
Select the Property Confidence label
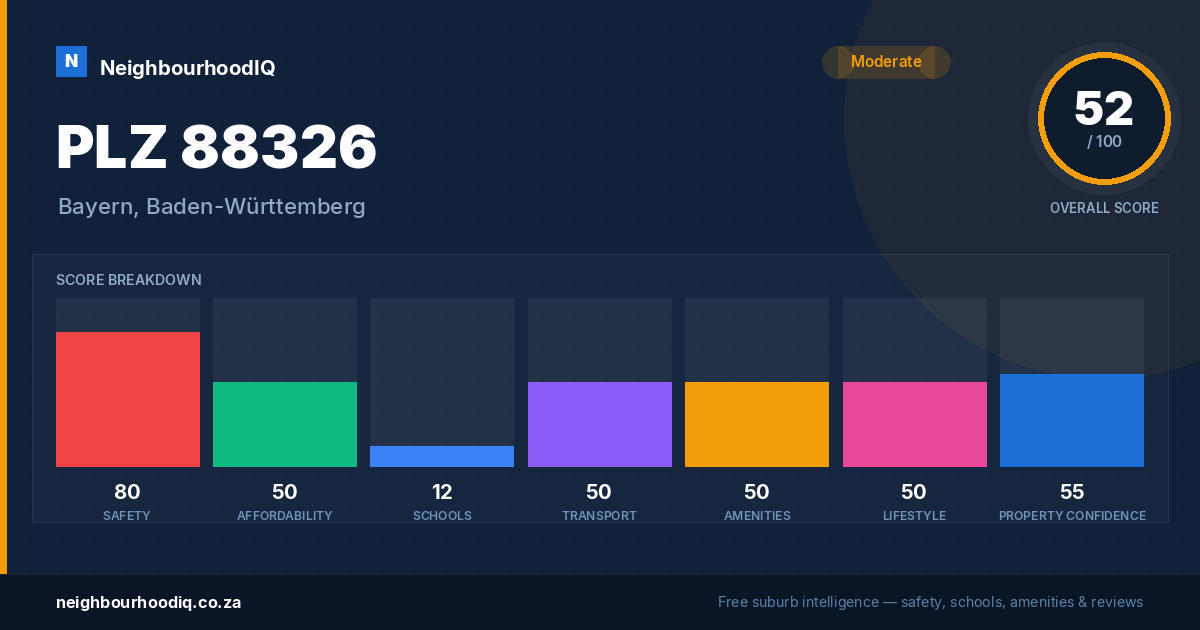tap(1072, 516)
